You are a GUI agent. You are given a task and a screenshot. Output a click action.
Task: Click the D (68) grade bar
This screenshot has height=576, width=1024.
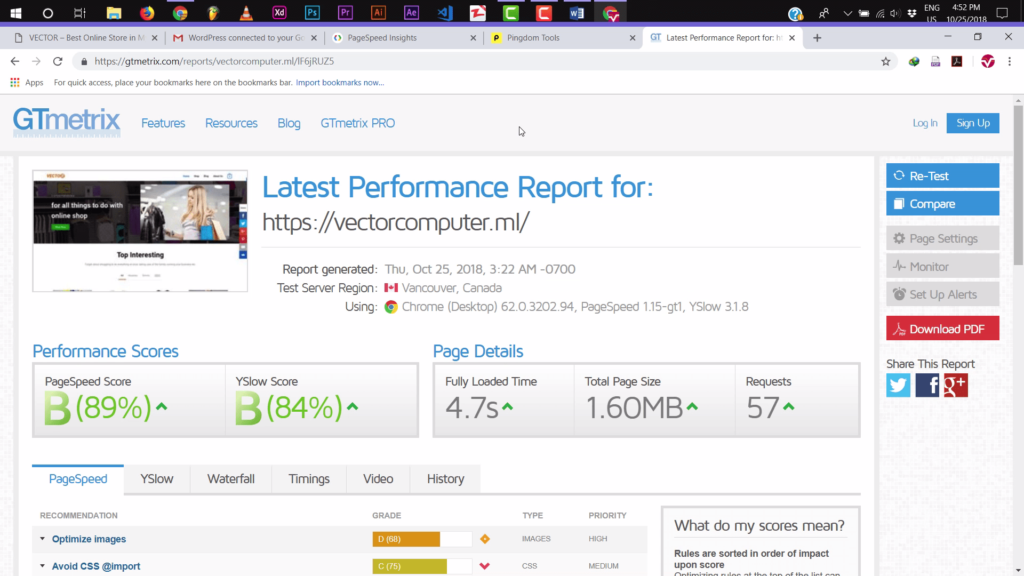click(x=422, y=539)
